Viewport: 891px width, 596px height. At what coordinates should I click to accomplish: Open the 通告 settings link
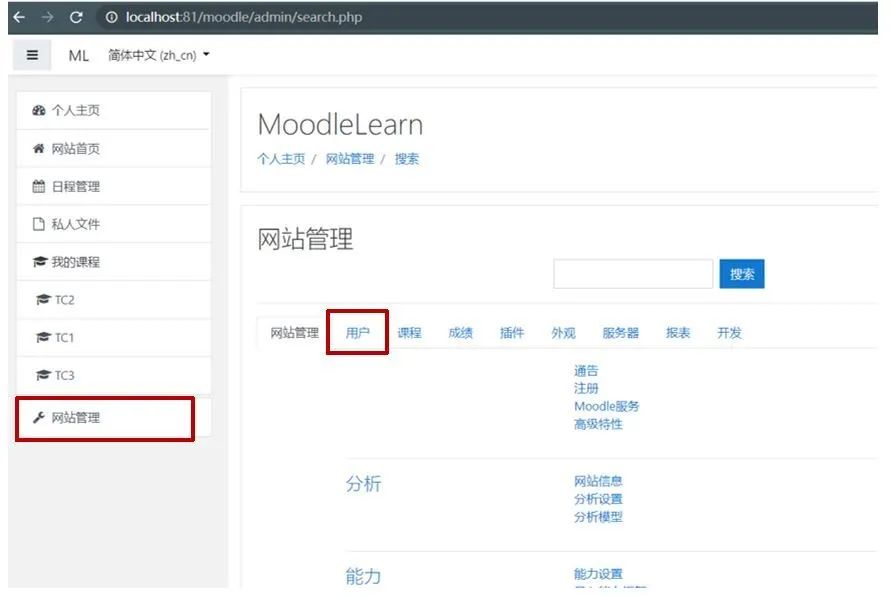click(x=586, y=371)
